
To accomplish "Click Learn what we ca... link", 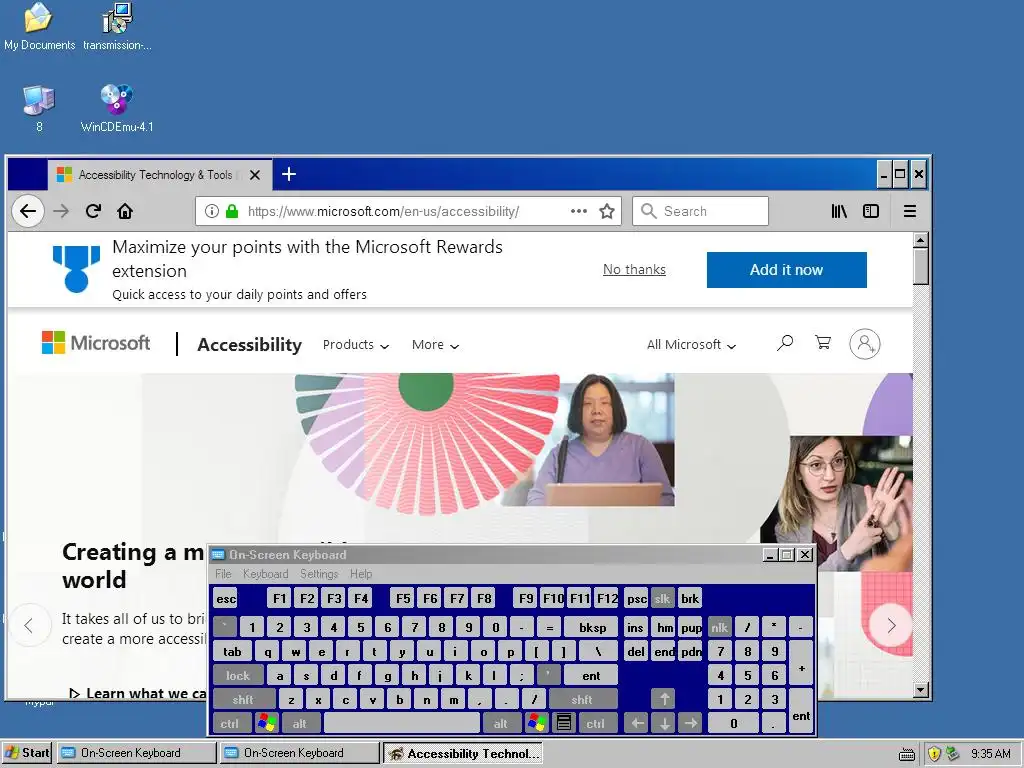I will (137, 693).
